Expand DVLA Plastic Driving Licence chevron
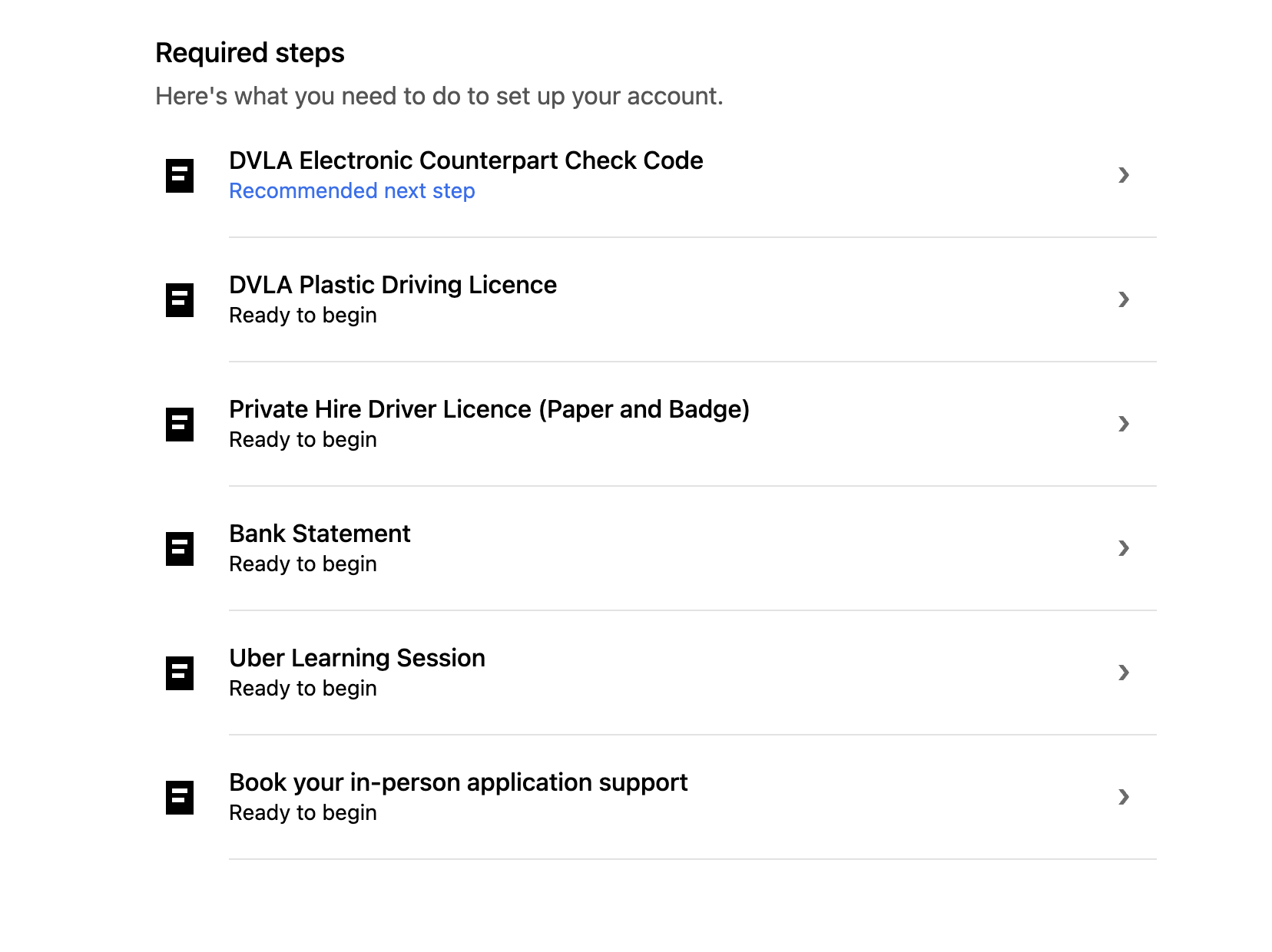This screenshot has height=952, width=1272. tap(1124, 299)
